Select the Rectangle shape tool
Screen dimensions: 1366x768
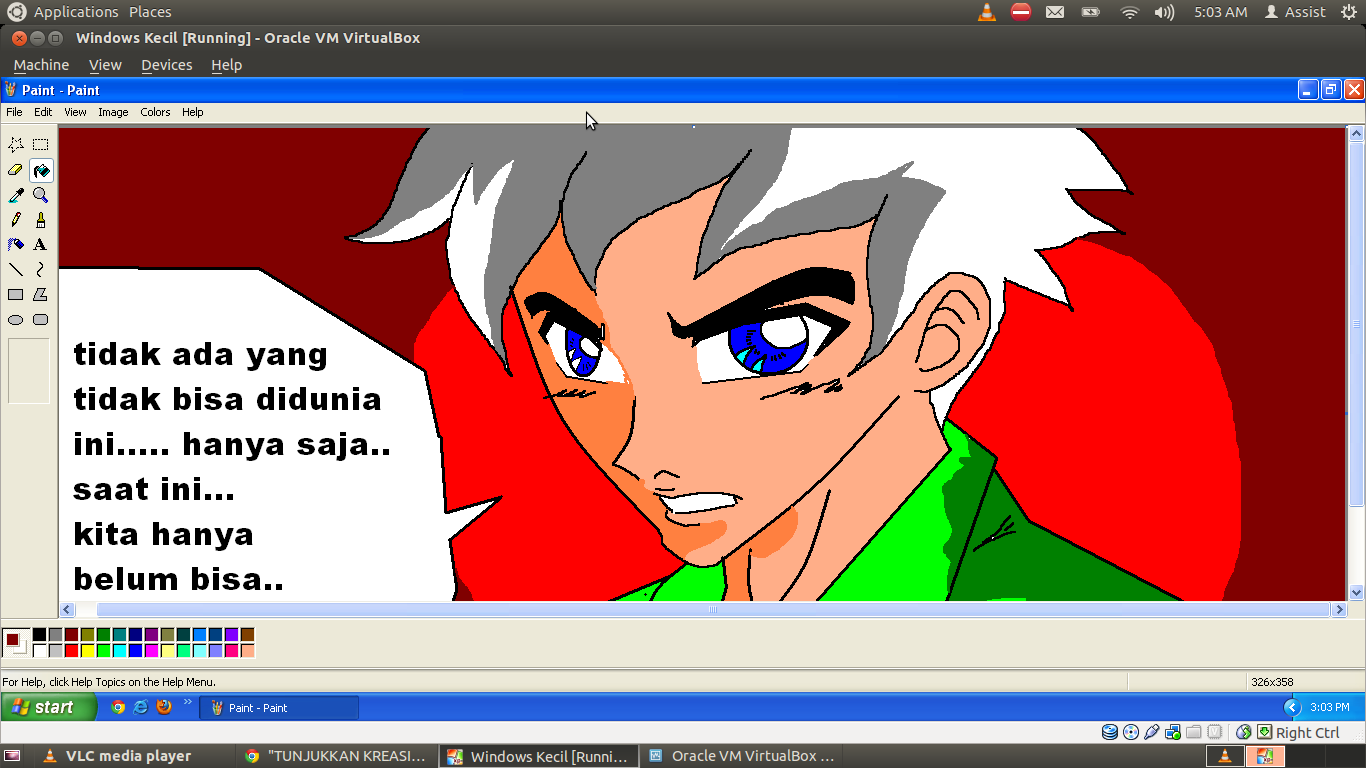(x=16, y=295)
